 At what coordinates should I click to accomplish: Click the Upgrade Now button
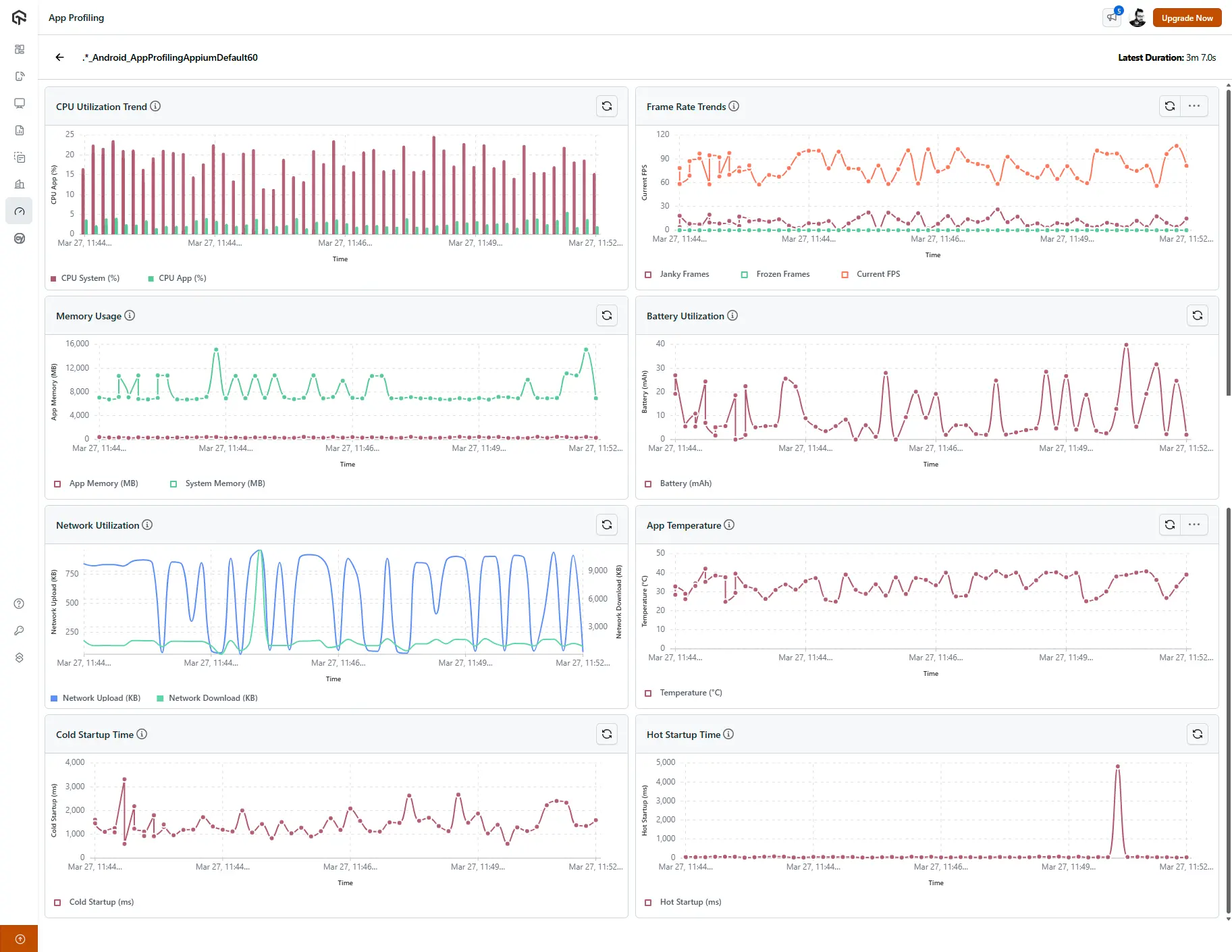coord(1186,18)
